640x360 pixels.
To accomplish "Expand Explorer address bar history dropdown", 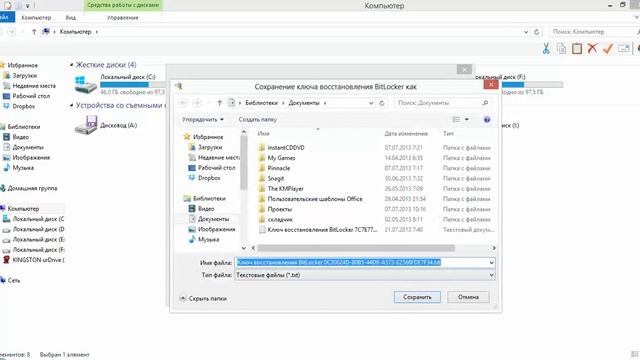I will (526, 31).
